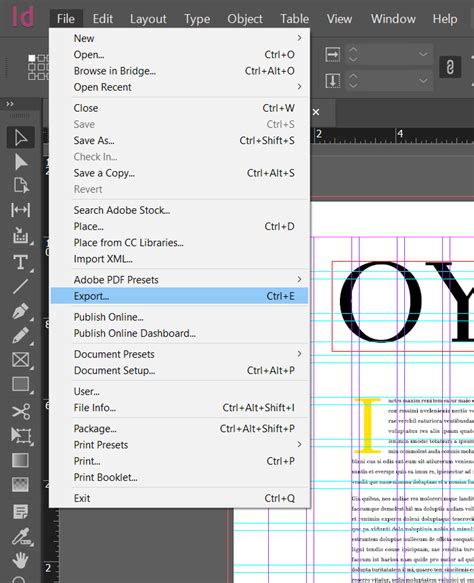
Task: Choose Package... menu item
Action: (180, 428)
